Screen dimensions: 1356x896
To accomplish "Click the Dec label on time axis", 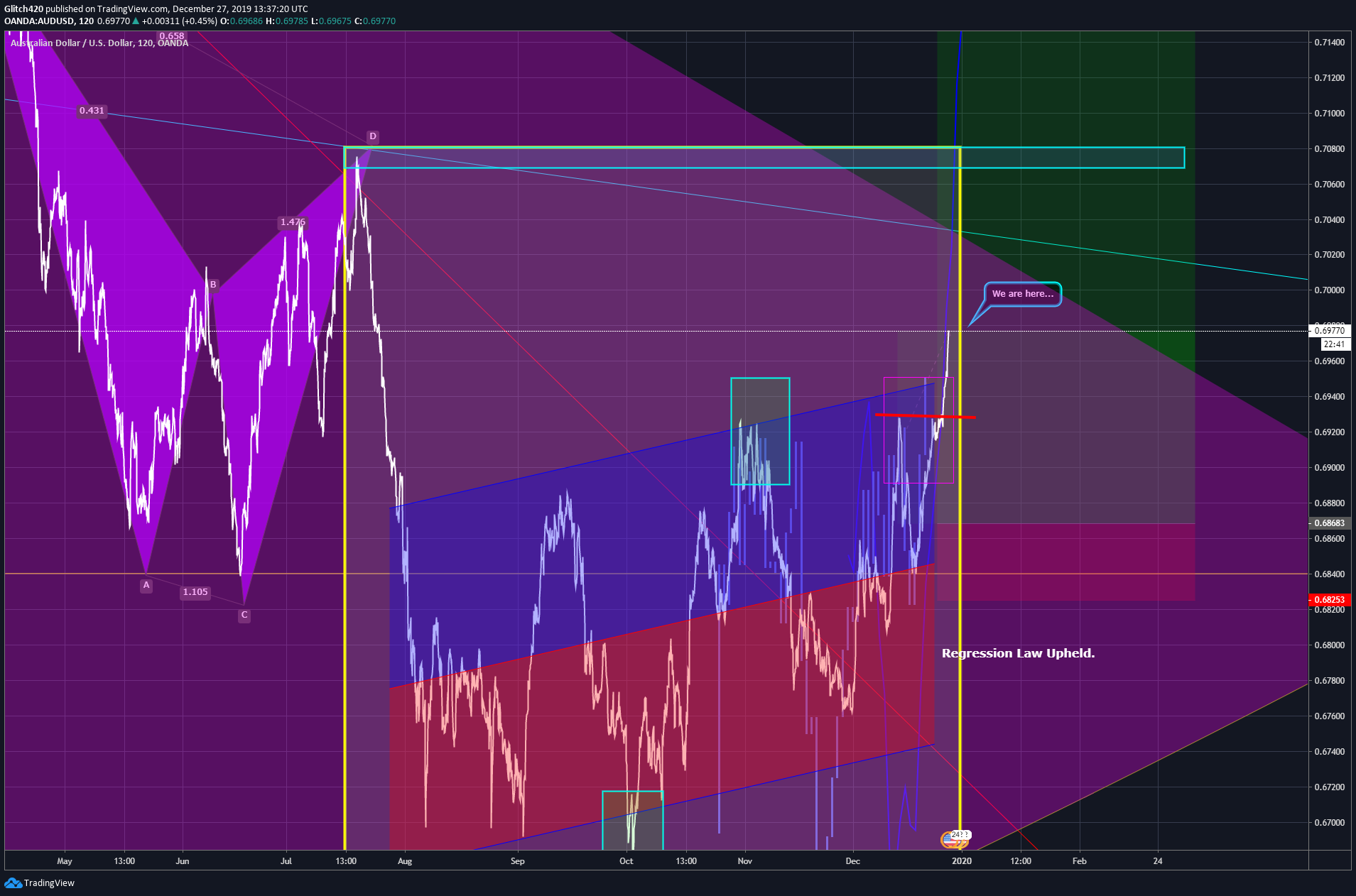I will tap(853, 861).
